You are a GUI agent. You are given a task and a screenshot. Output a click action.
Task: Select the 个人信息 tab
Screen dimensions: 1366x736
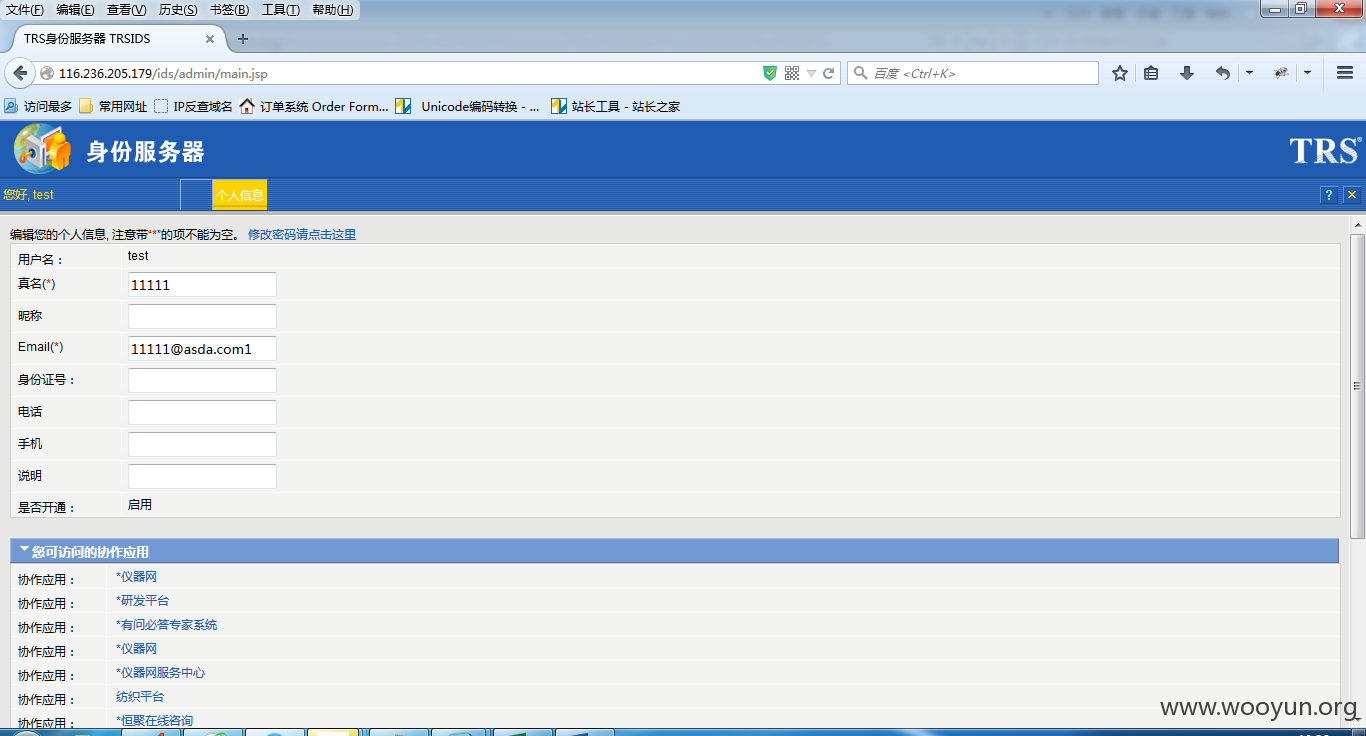(x=239, y=195)
